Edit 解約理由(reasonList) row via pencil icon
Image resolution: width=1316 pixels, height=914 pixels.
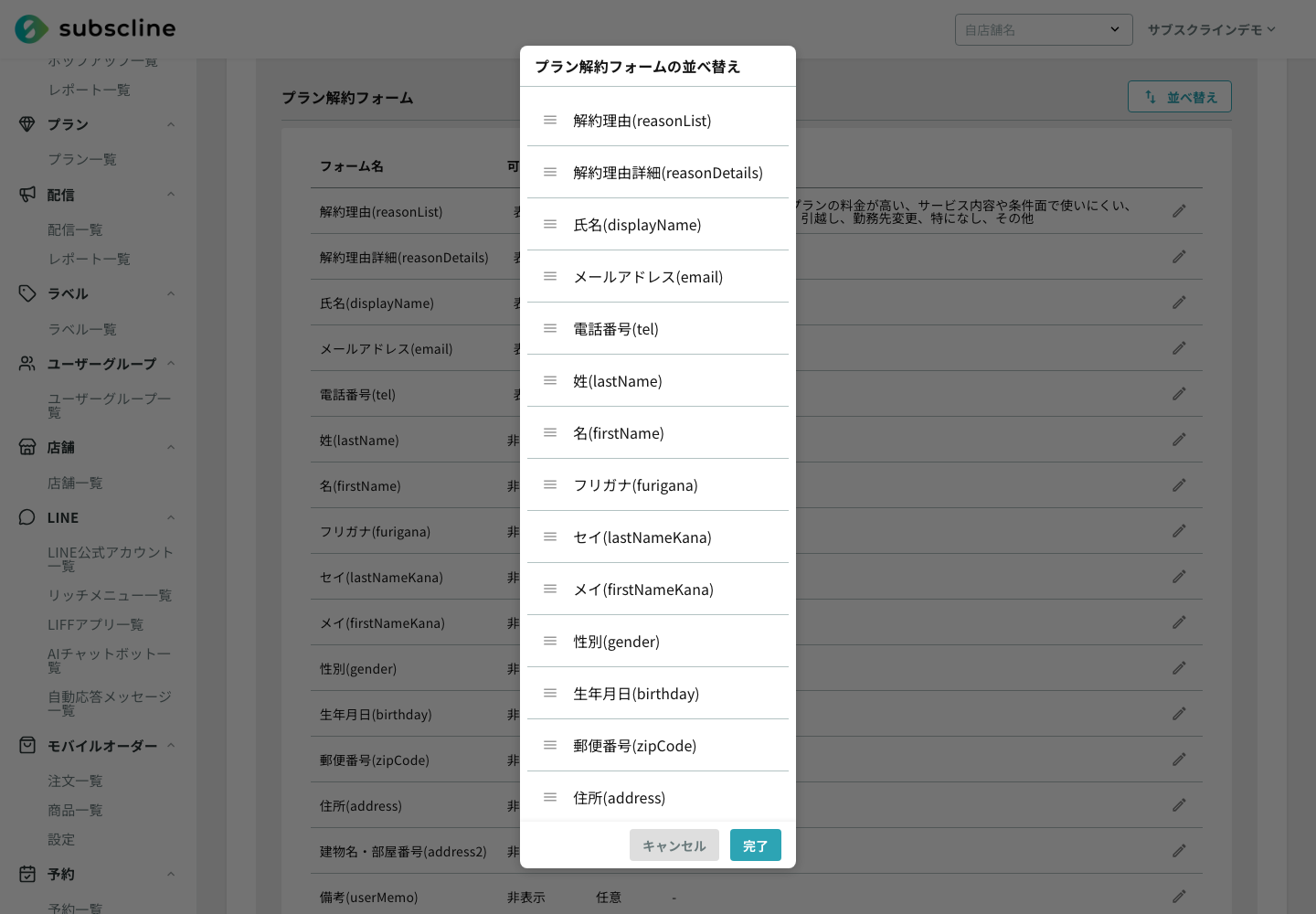tap(1179, 211)
